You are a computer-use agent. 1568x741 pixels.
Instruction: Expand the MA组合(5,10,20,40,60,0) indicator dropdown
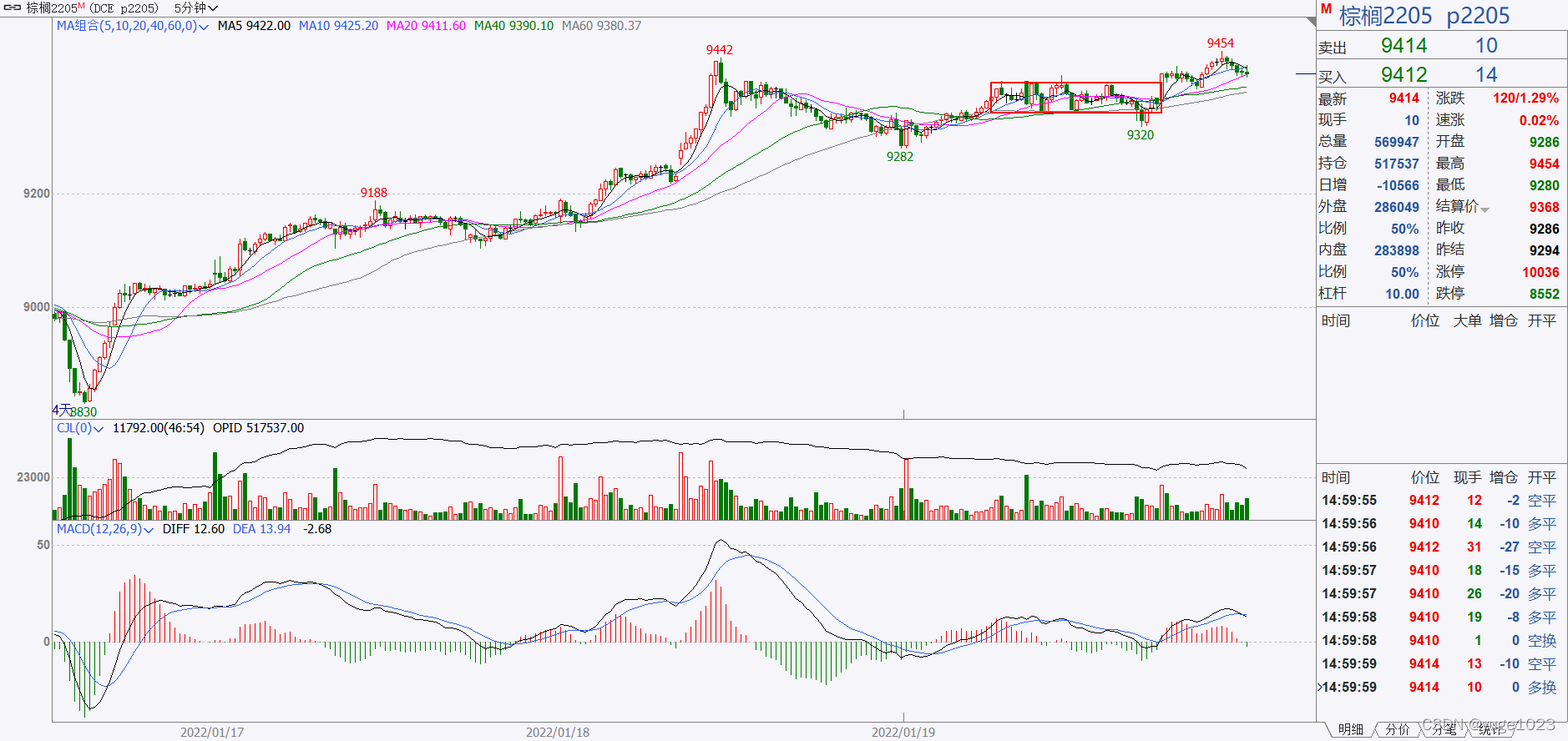coord(132,26)
